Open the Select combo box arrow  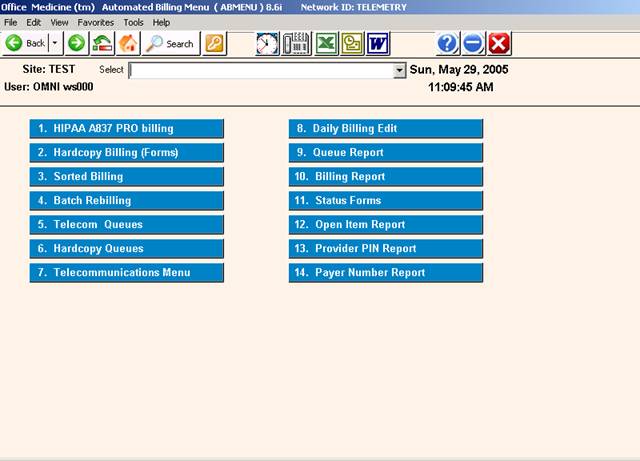point(400,71)
